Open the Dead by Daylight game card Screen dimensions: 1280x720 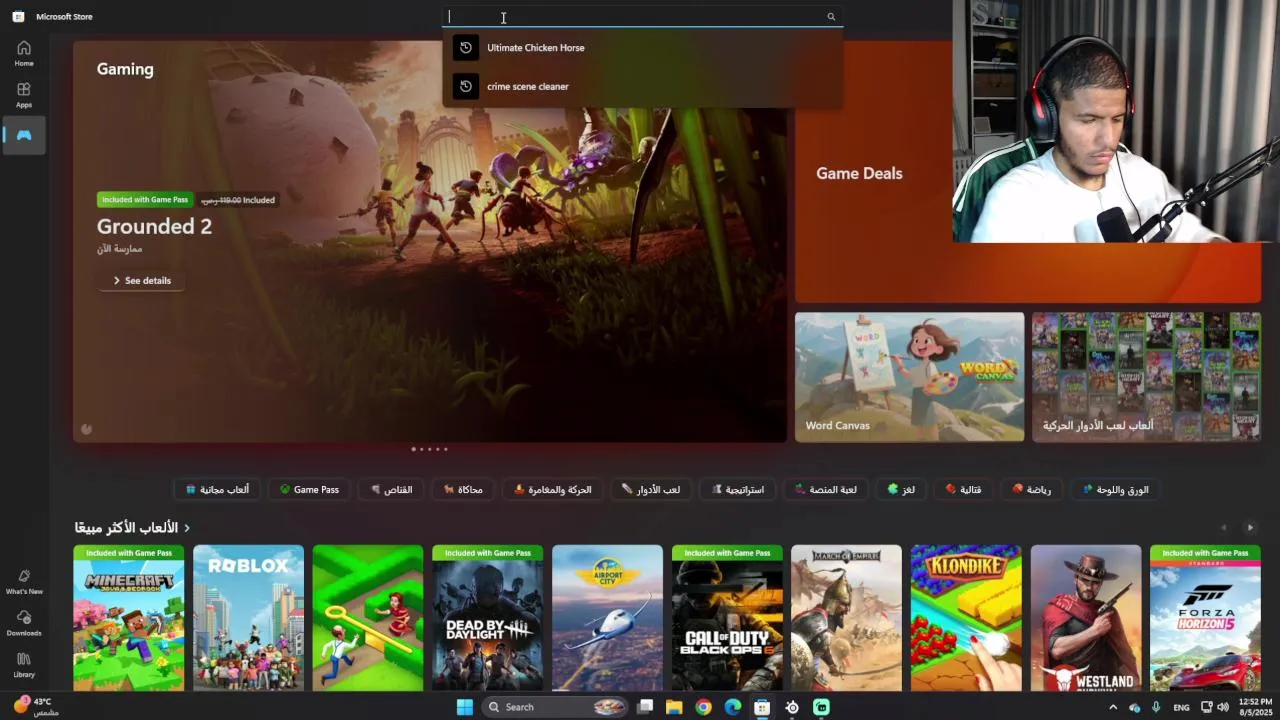point(487,618)
